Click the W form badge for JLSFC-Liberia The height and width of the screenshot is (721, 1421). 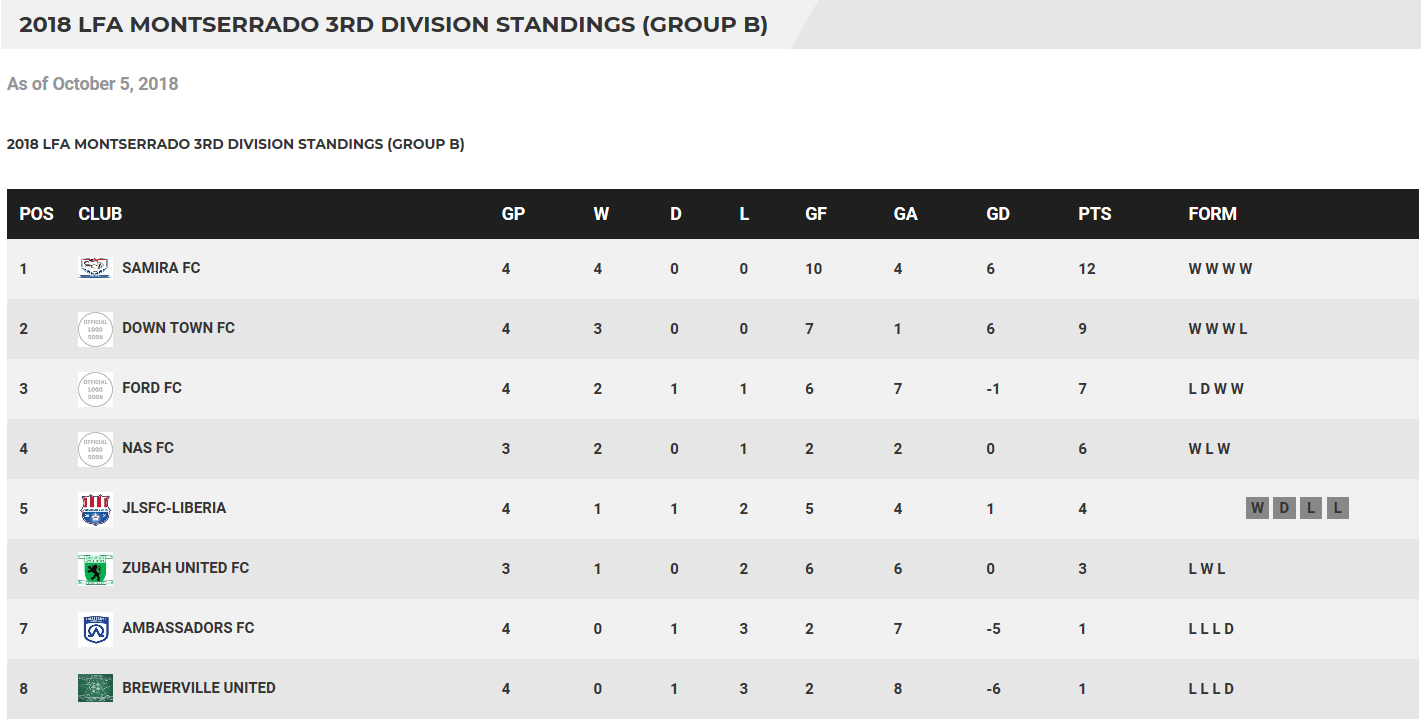pos(1257,508)
